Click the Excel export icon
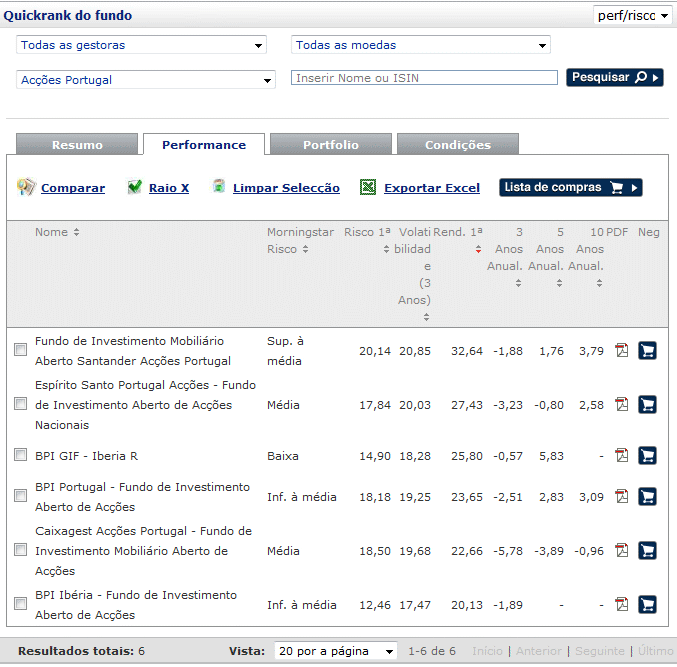This screenshot has height=667, width=677. click(368, 187)
